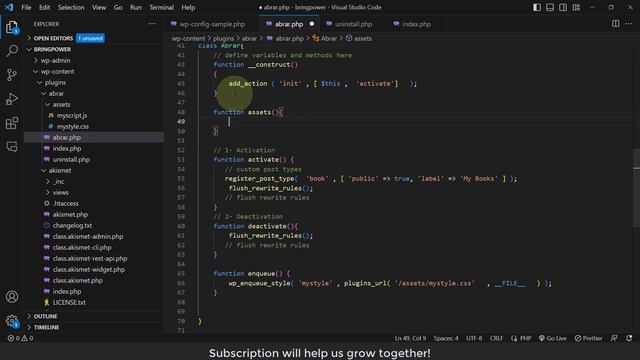
Task: Change CRLF end of line sequence
Action: pyautogui.click(x=496, y=338)
